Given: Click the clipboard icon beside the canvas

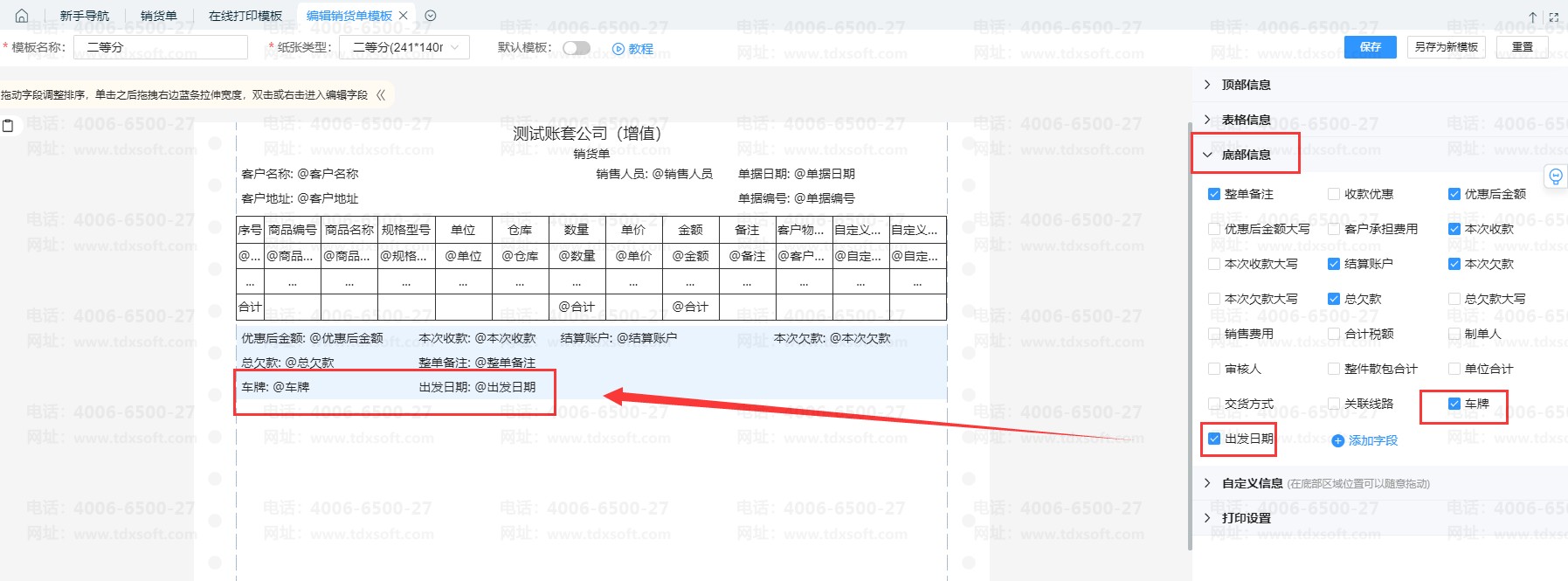Looking at the screenshot, I should (9, 126).
